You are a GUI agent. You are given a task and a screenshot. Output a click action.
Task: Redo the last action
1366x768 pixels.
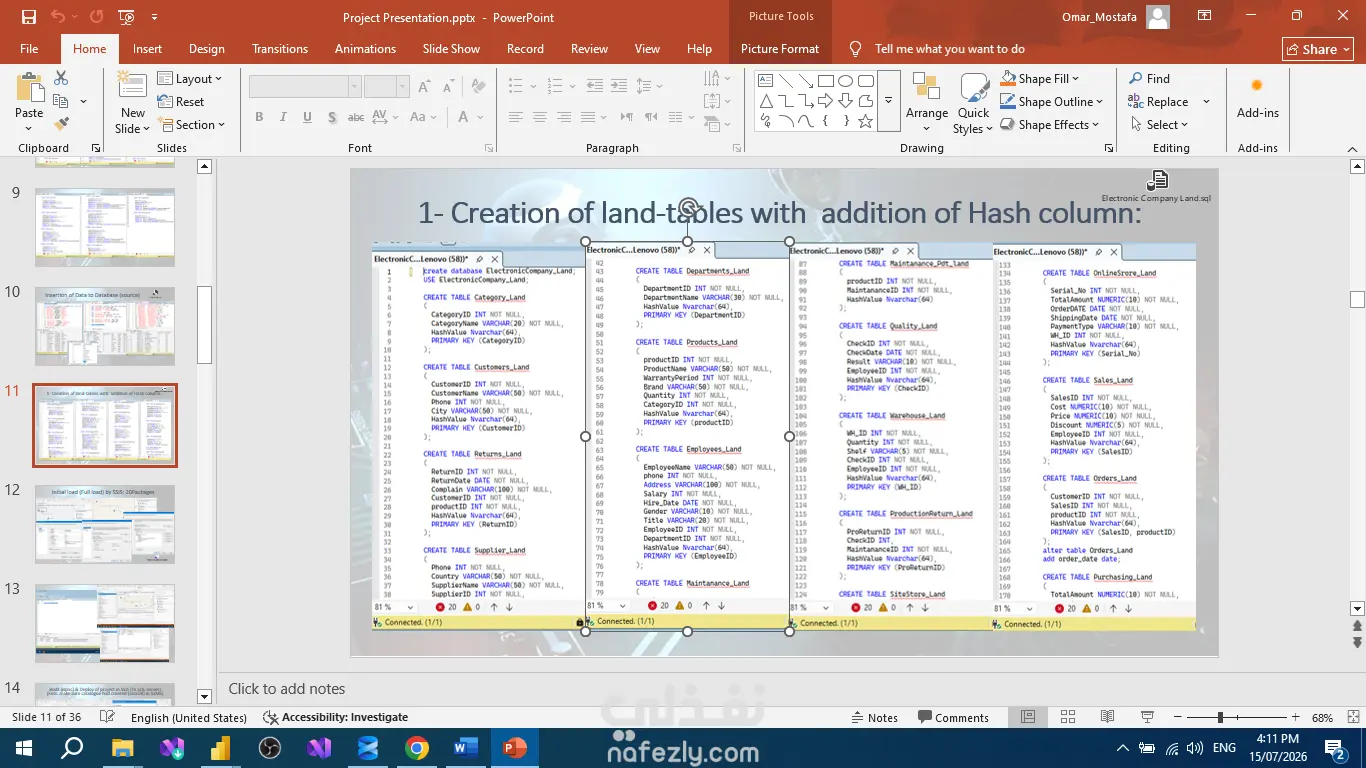[x=96, y=17]
